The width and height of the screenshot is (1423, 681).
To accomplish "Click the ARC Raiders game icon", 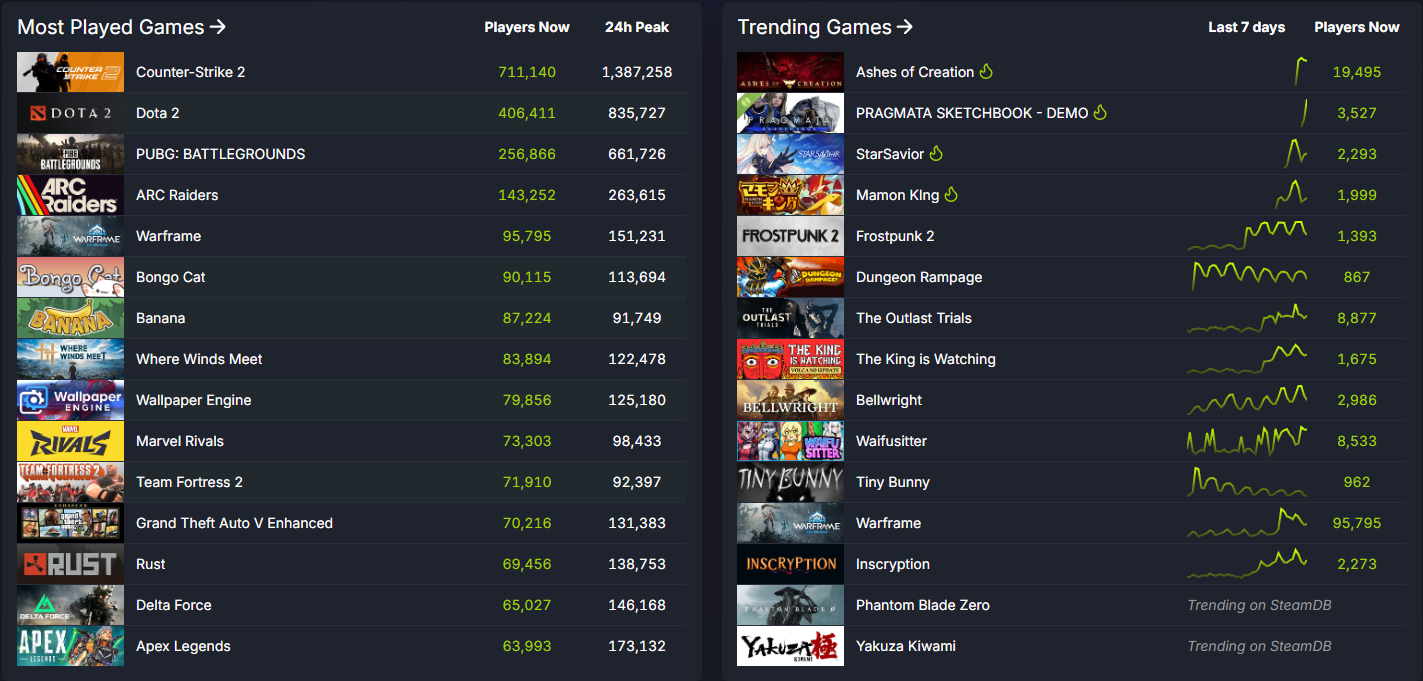I will [70, 195].
